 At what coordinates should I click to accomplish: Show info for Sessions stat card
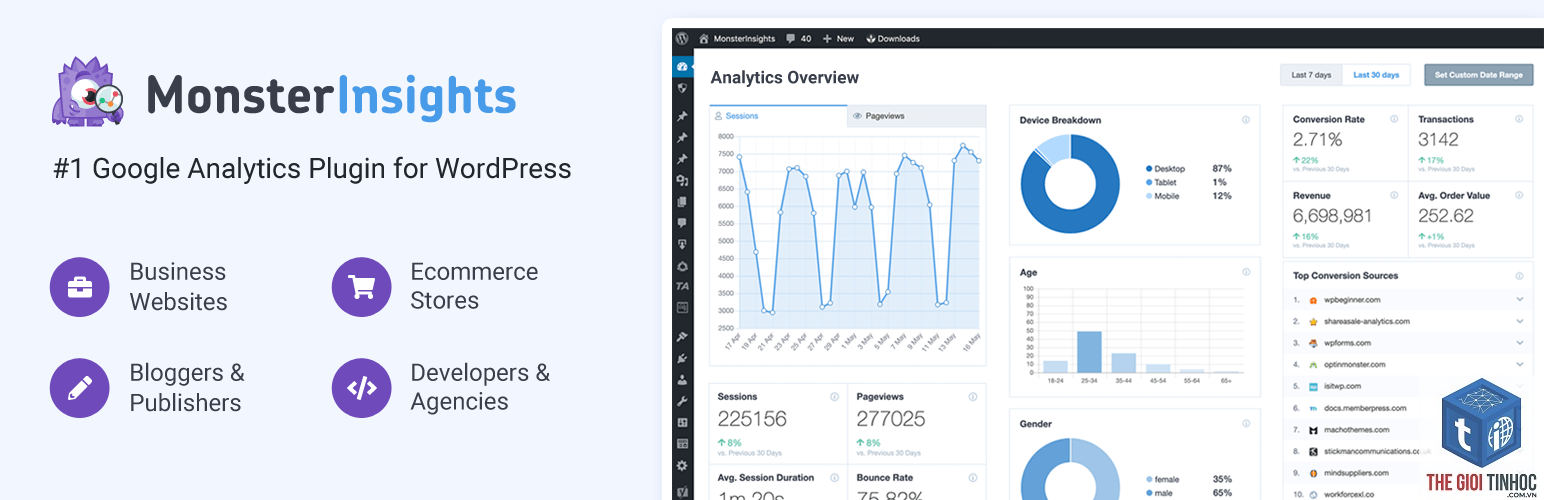834,397
